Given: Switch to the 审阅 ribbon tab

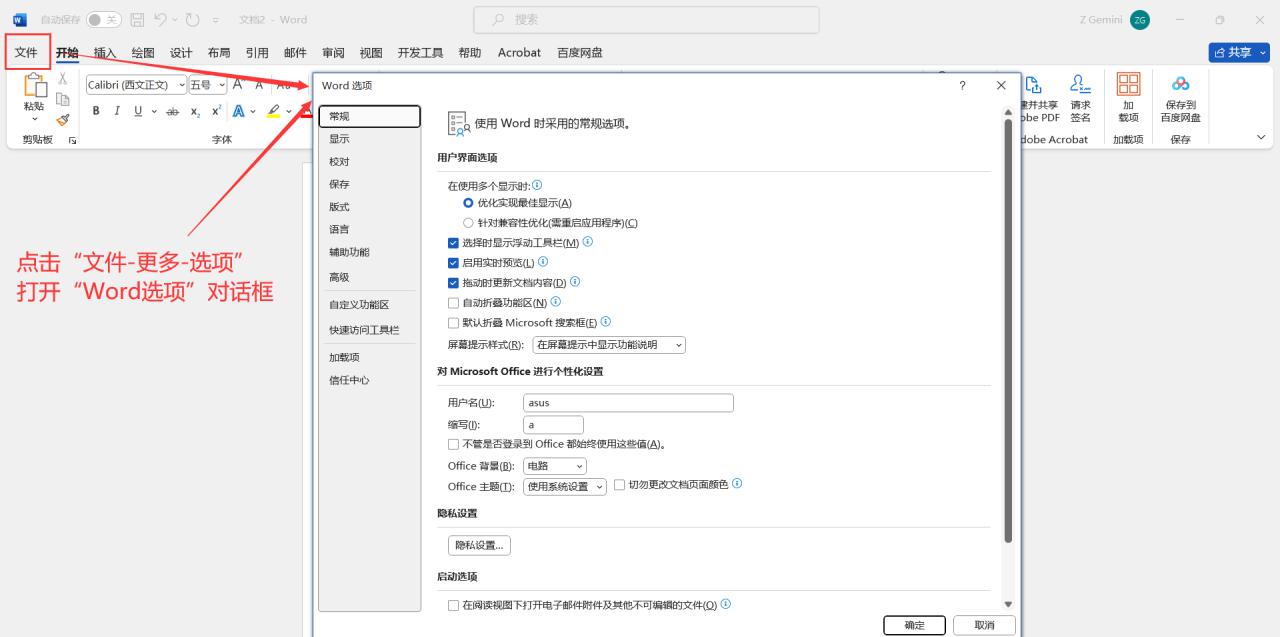Looking at the screenshot, I should (x=333, y=53).
